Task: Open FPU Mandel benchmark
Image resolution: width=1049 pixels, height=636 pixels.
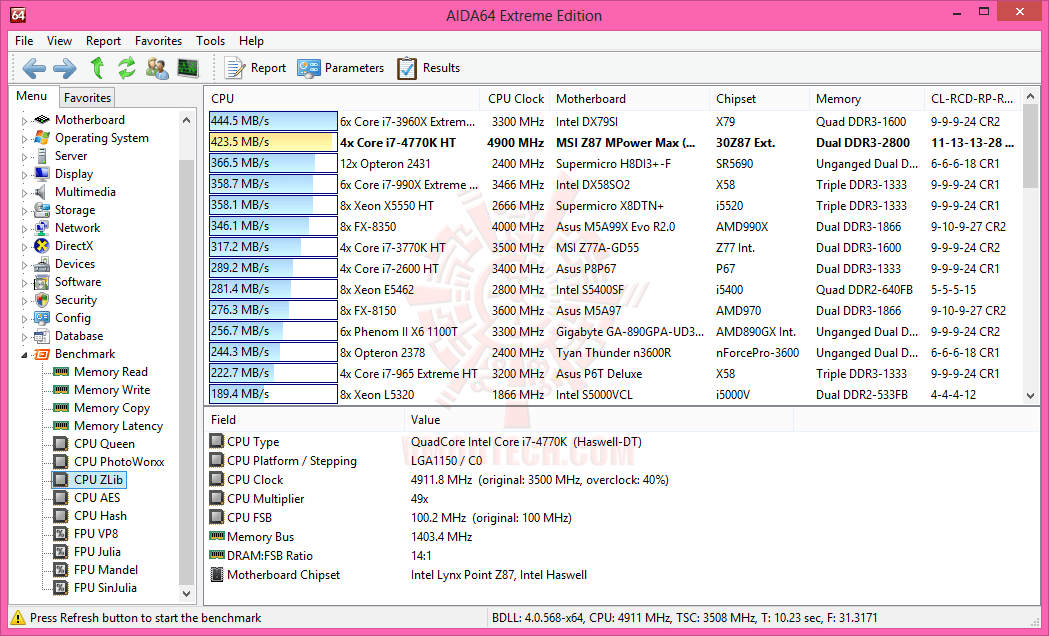Action: coord(106,570)
